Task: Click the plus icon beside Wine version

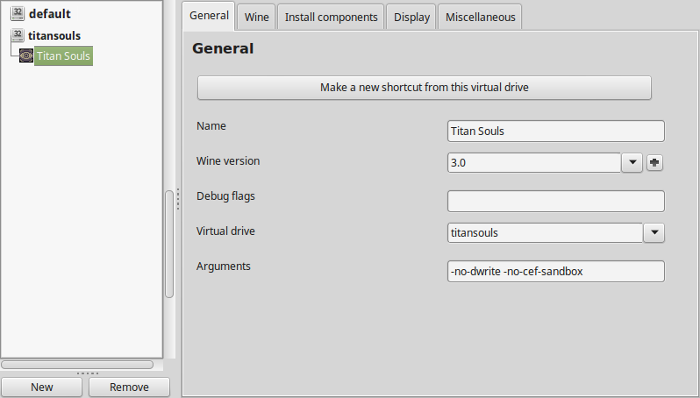Action: [654, 162]
